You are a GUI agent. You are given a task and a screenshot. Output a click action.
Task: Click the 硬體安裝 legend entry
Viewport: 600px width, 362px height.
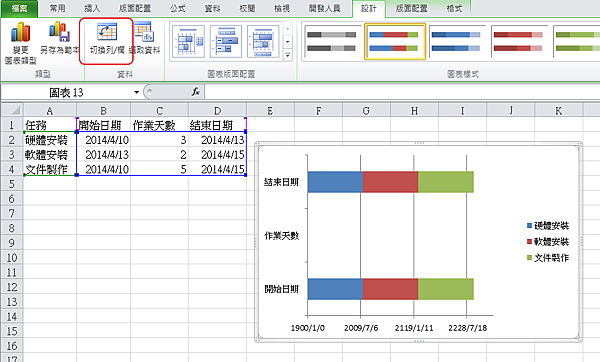(x=548, y=226)
